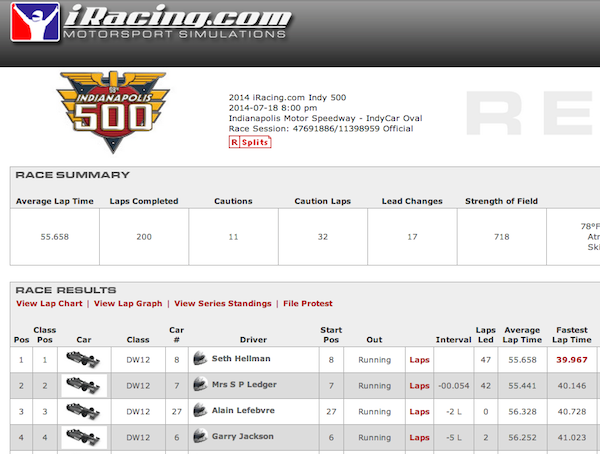The height and width of the screenshot is (454, 600).
Task: Click average lap time 56.252
Action: pyautogui.click(x=522, y=438)
